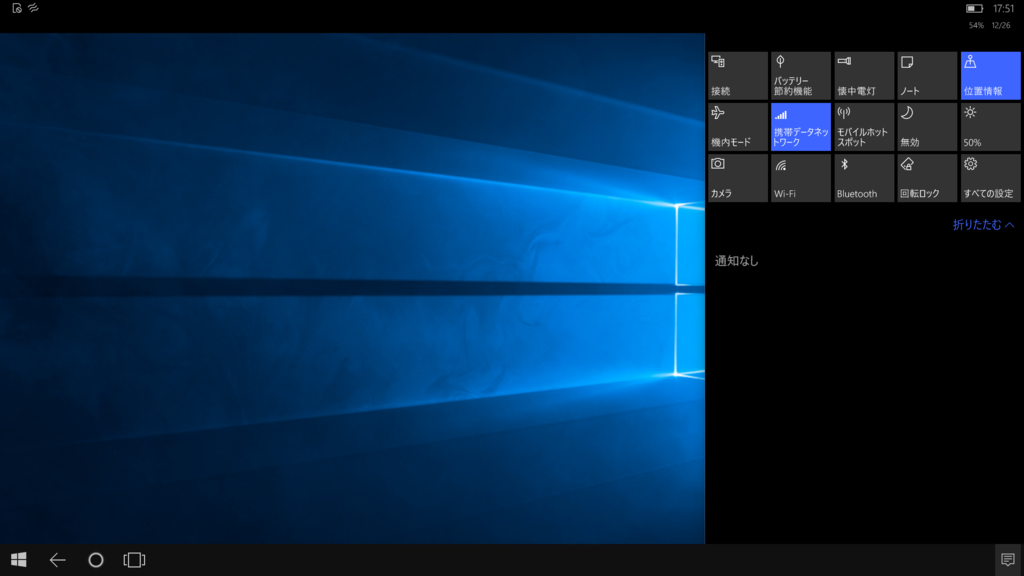
Task: Open Task View in the taskbar
Action: pos(134,560)
